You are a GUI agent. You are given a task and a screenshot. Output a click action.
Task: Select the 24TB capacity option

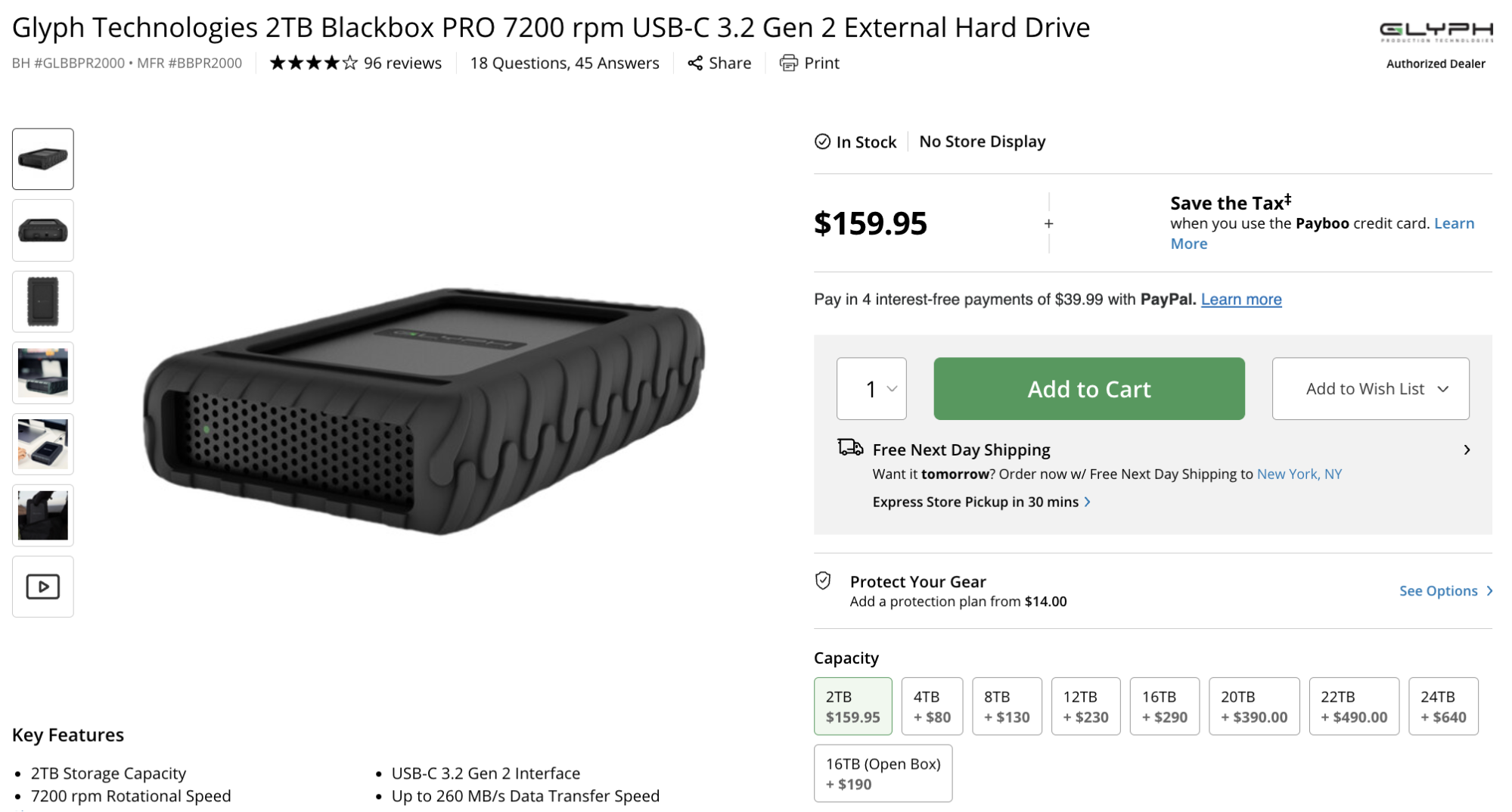(x=1442, y=706)
